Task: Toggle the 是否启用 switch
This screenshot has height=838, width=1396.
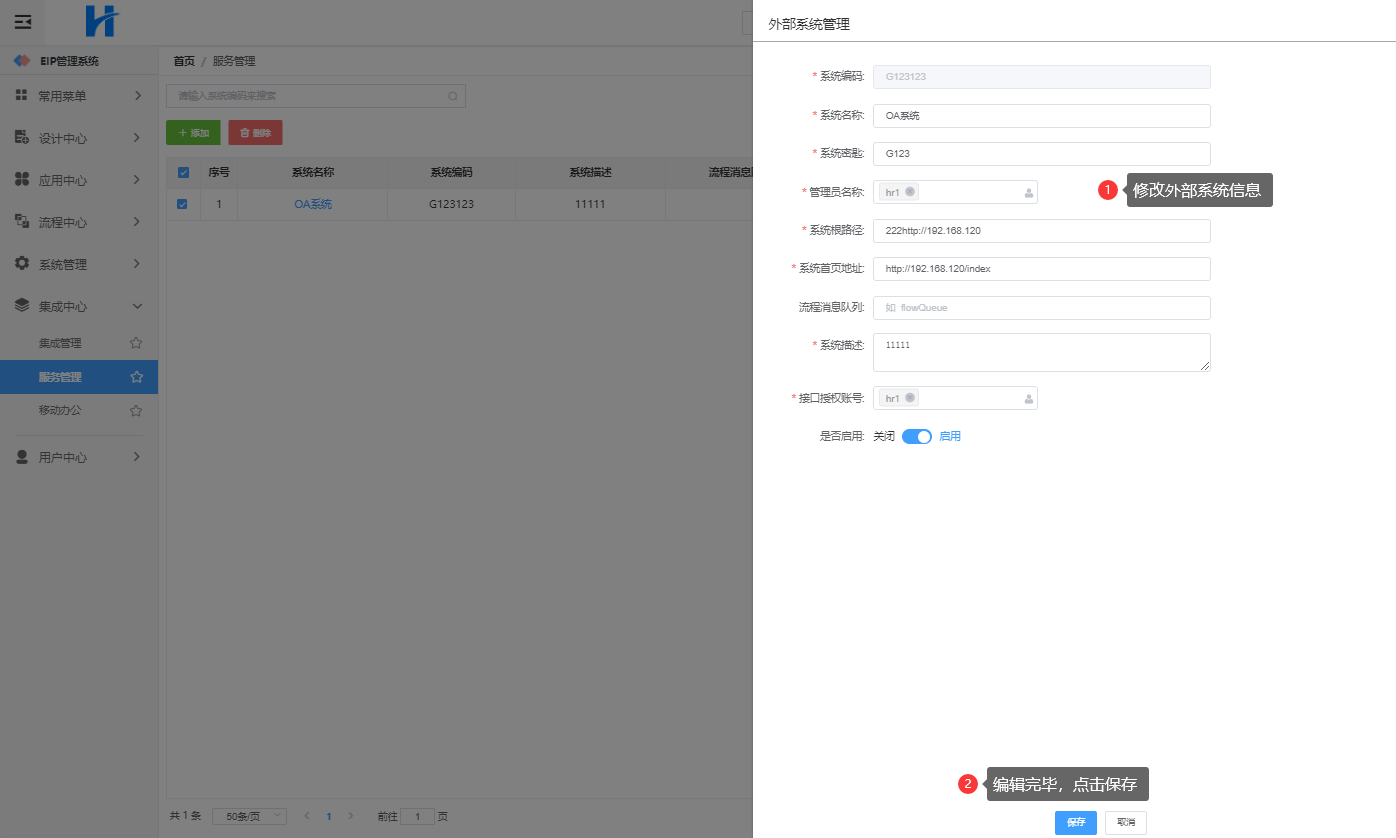Action: pyautogui.click(x=916, y=437)
